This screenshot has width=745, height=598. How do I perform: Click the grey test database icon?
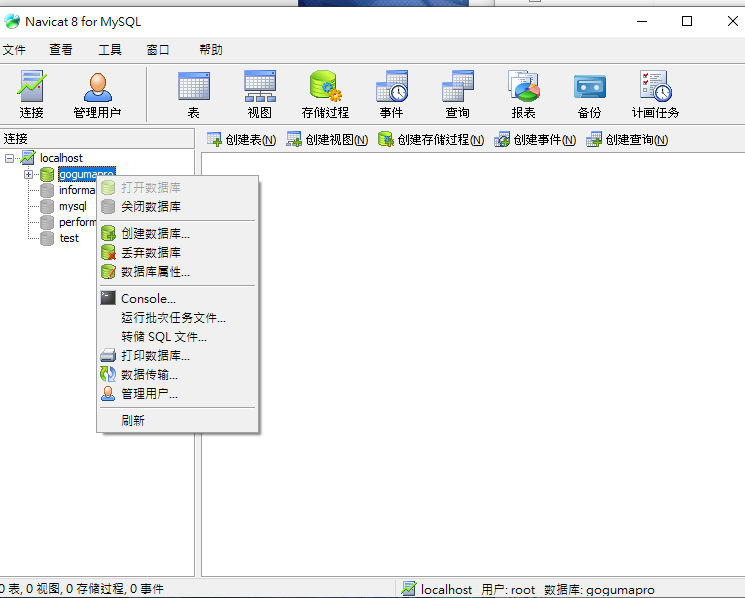[47, 238]
